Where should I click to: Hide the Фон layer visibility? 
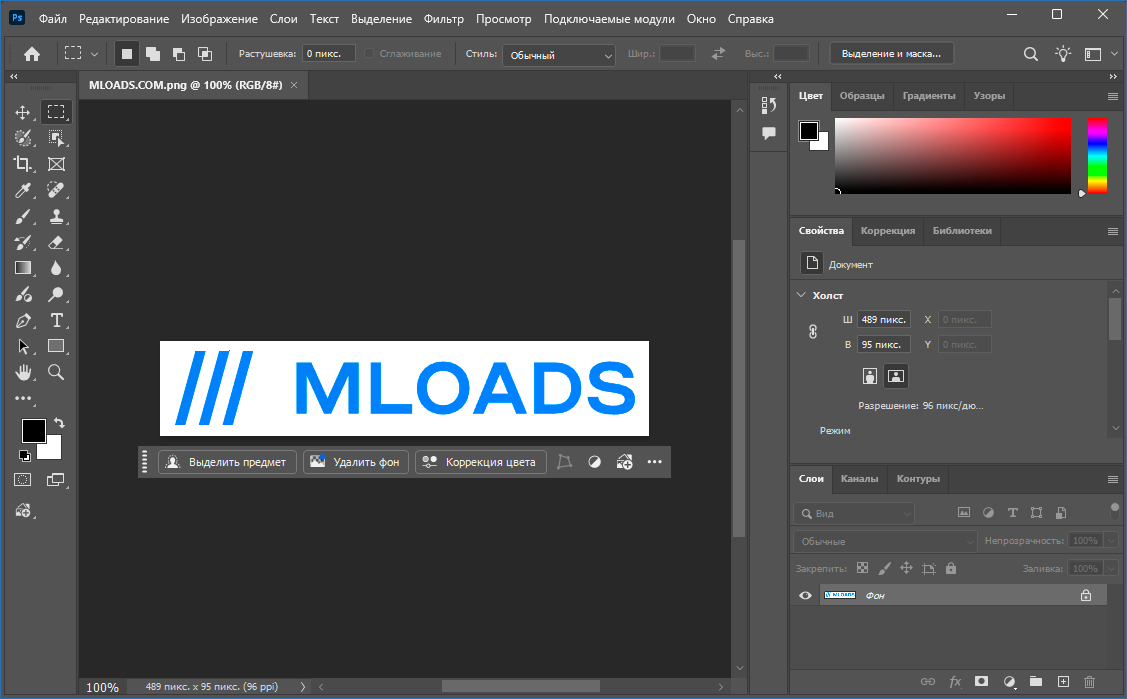[804, 594]
